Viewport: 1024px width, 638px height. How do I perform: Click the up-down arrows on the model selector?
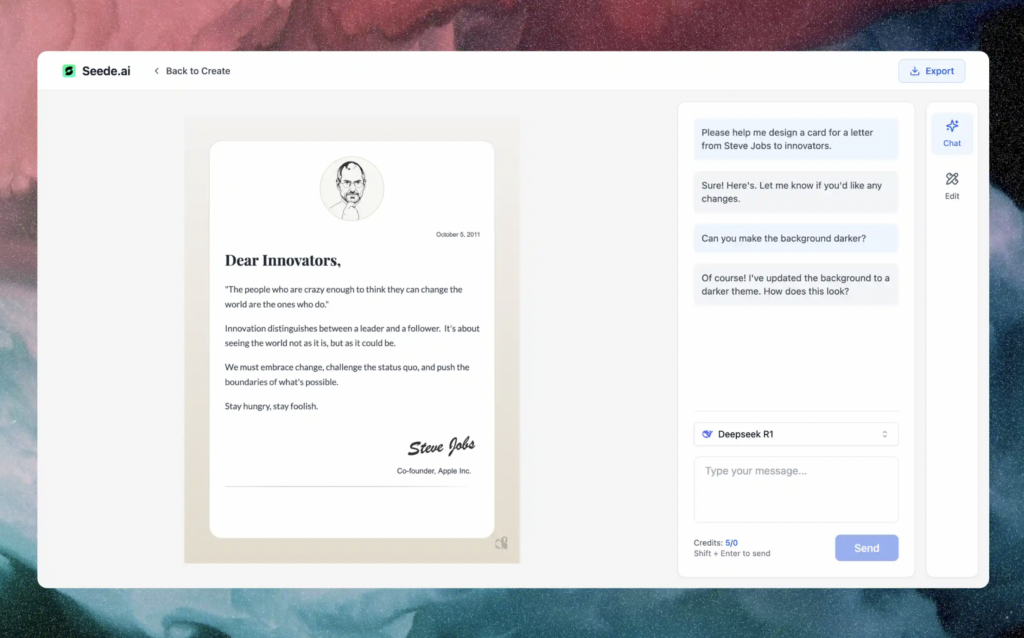tap(884, 434)
